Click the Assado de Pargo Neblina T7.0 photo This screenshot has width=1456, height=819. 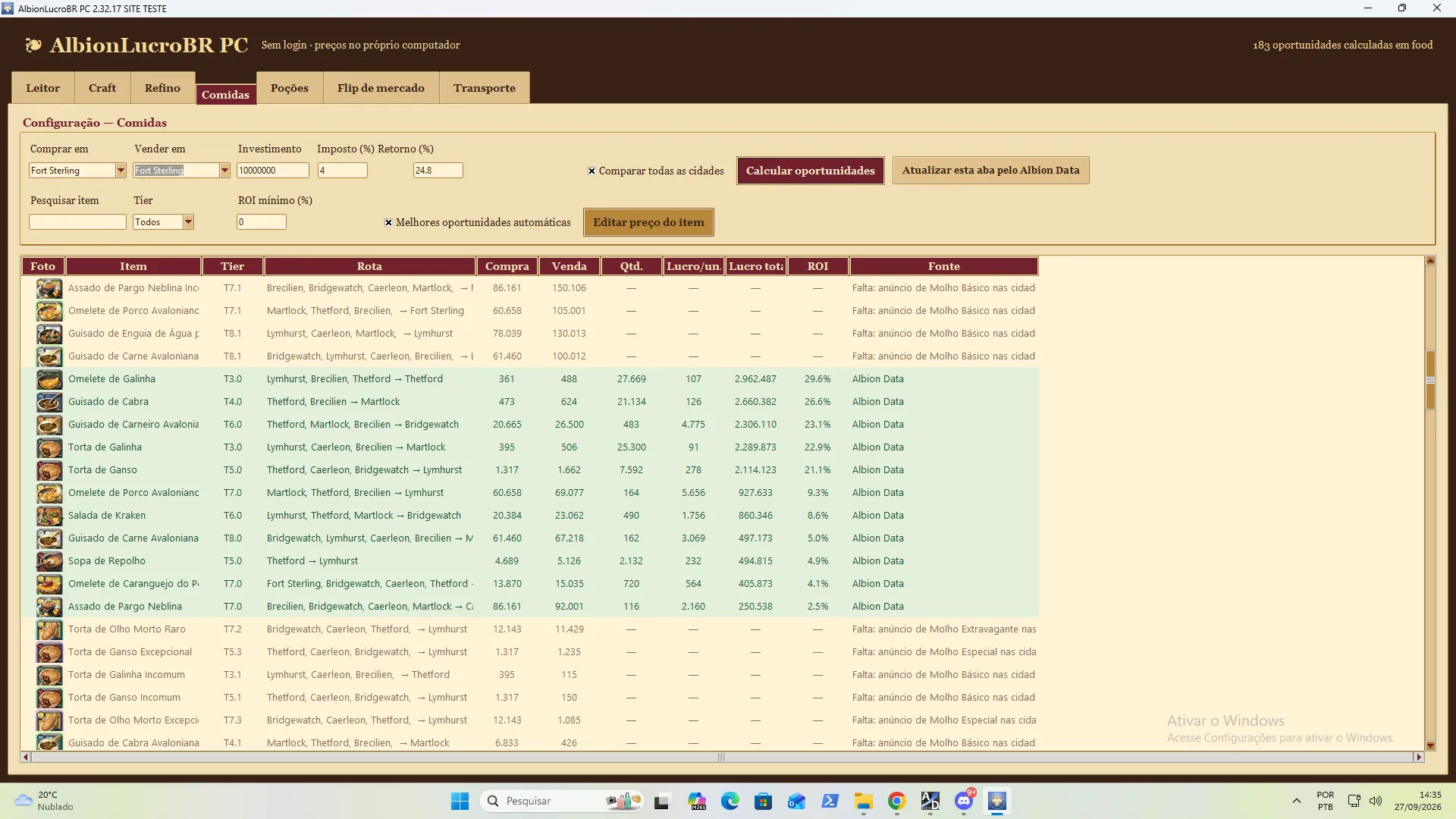click(x=49, y=607)
